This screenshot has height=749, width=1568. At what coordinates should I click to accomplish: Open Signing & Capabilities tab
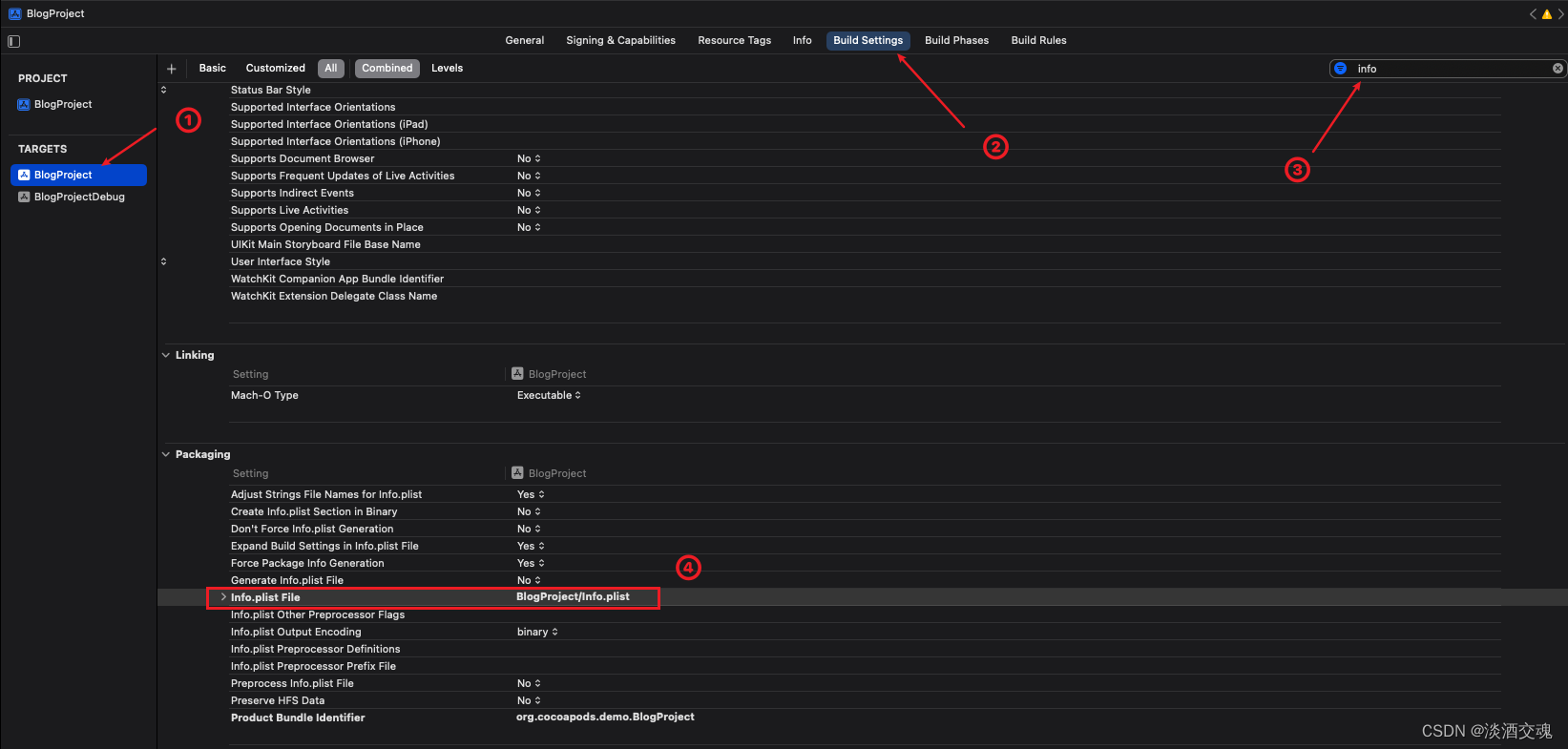click(620, 40)
